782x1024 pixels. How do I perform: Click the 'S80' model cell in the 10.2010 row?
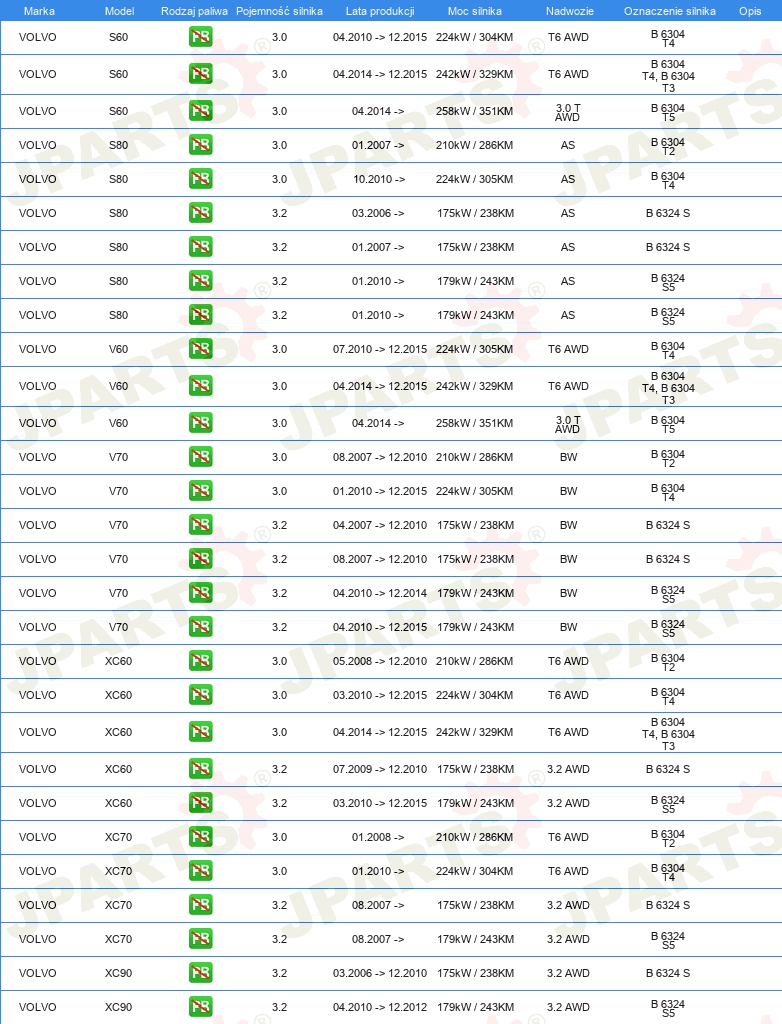pos(118,179)
